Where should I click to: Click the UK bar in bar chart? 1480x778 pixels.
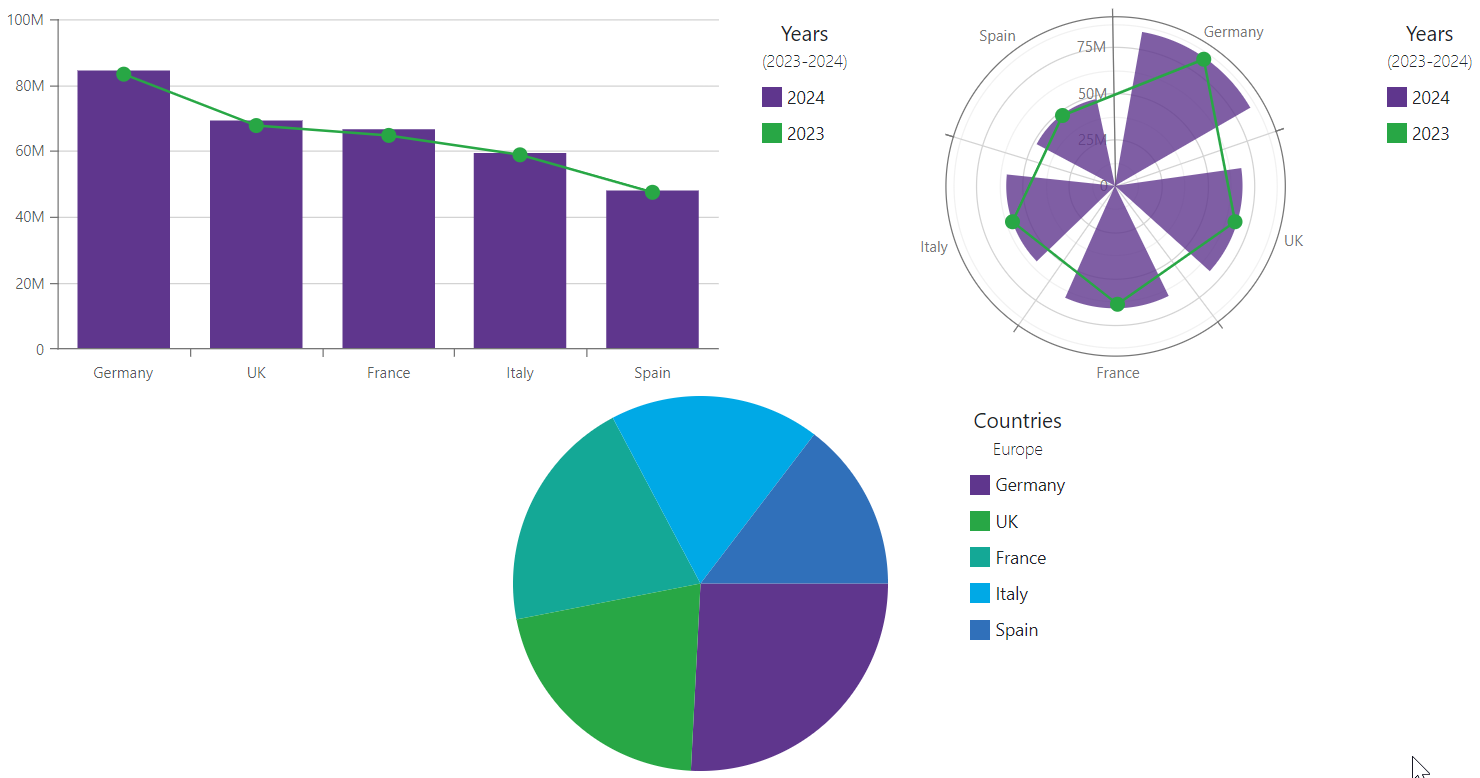point(256,235)
